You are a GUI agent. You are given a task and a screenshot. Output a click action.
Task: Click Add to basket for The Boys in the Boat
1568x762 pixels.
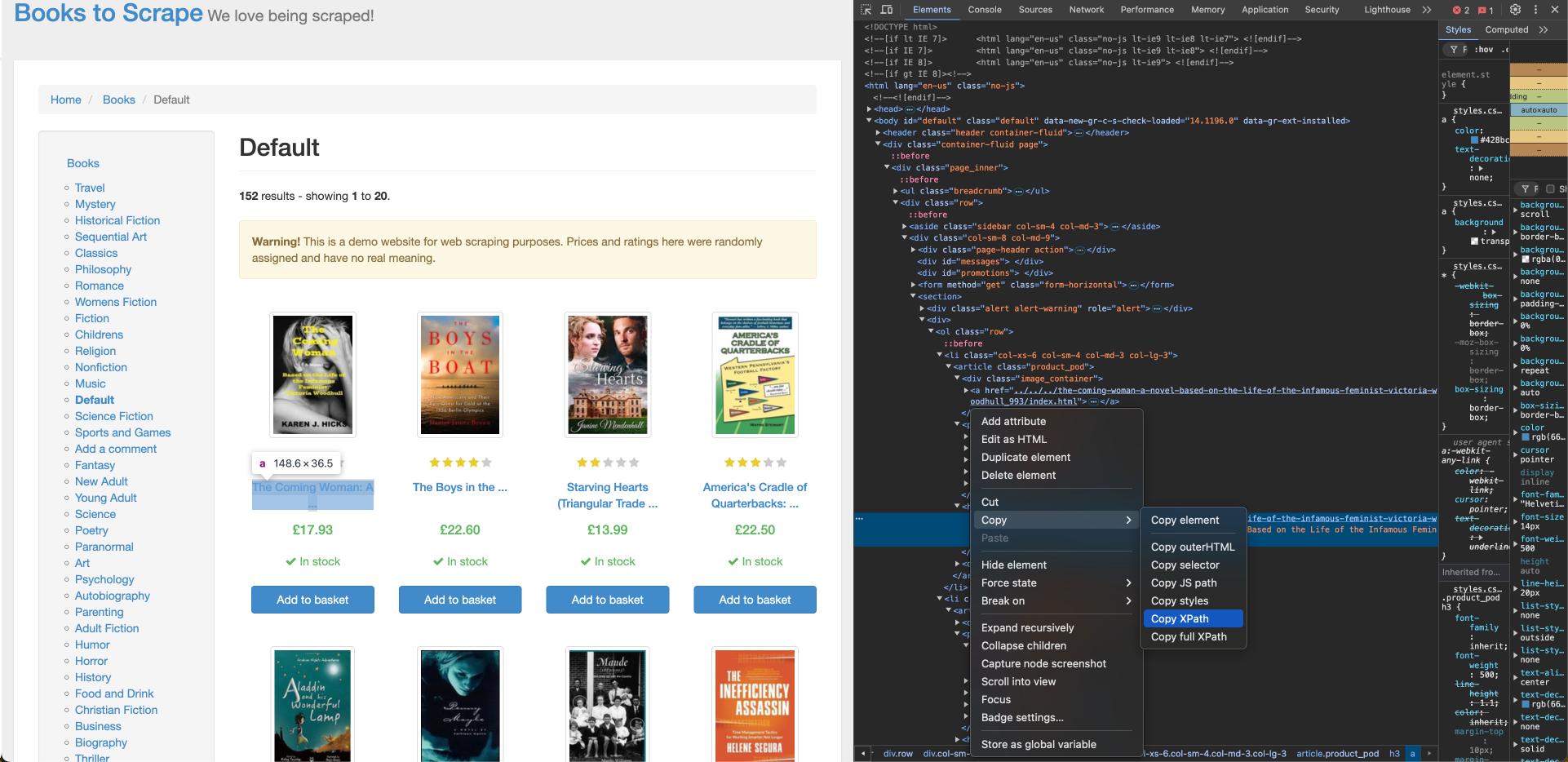coord(460,600)
